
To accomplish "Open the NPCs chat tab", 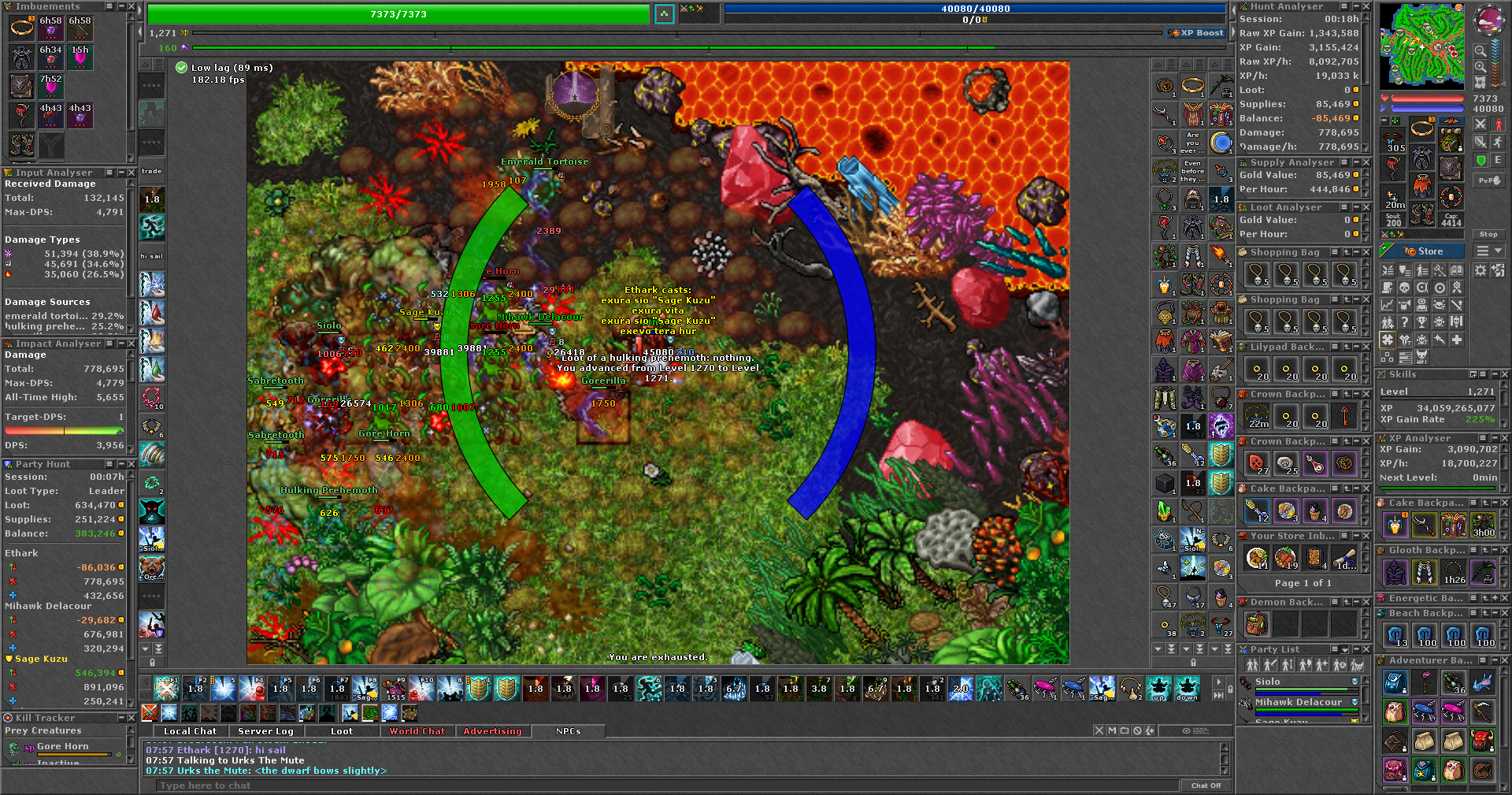I will click(x=568, y=731).
